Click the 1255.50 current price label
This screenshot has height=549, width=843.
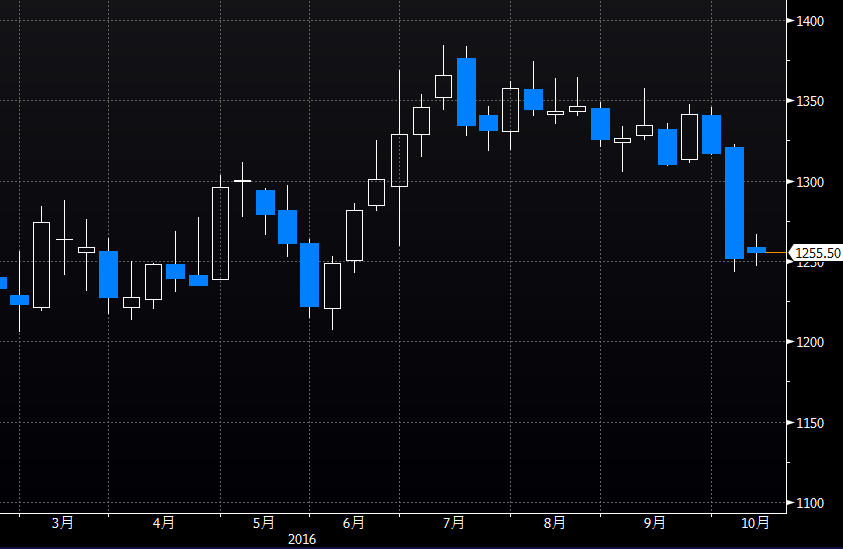pos(816,254)
